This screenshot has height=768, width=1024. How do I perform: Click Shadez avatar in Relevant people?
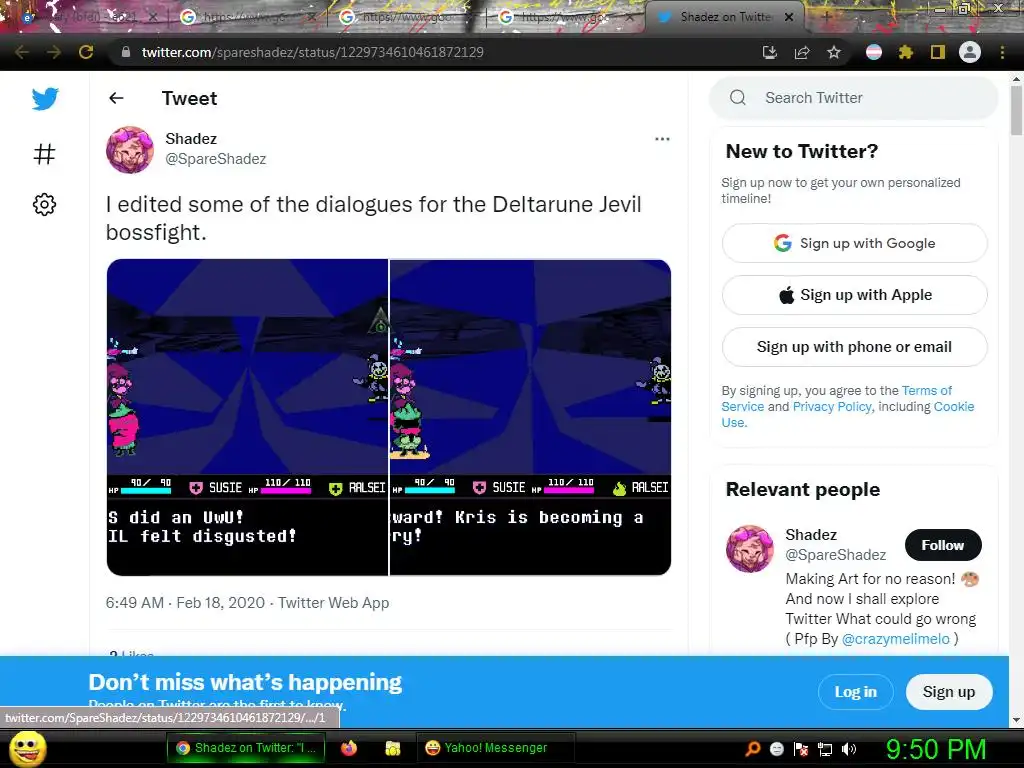750,549
